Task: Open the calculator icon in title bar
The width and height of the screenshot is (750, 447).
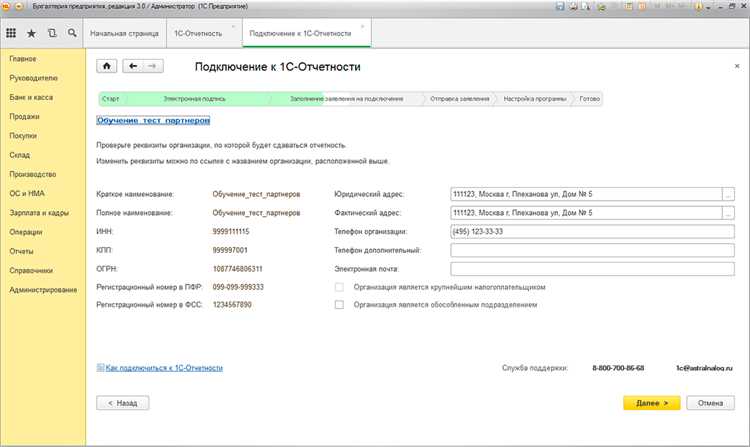Action: pyautogui.click(x=629, y=6)
